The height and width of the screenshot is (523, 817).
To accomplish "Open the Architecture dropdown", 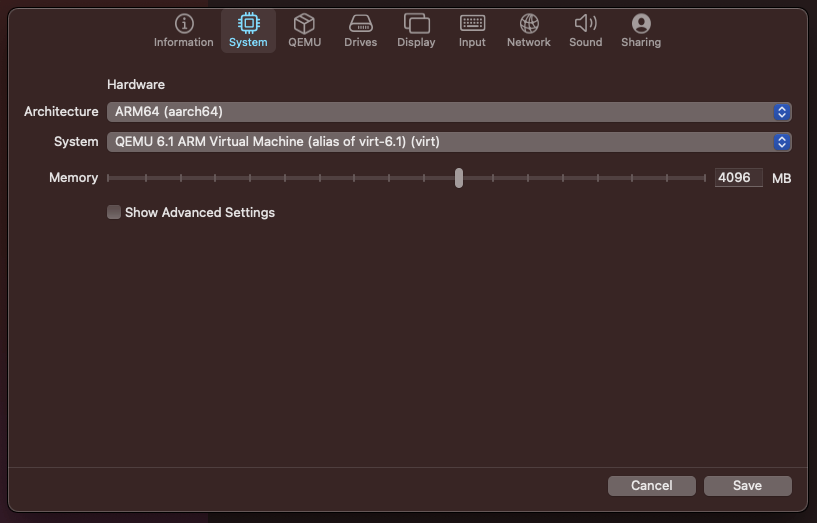I will point(449,111).
